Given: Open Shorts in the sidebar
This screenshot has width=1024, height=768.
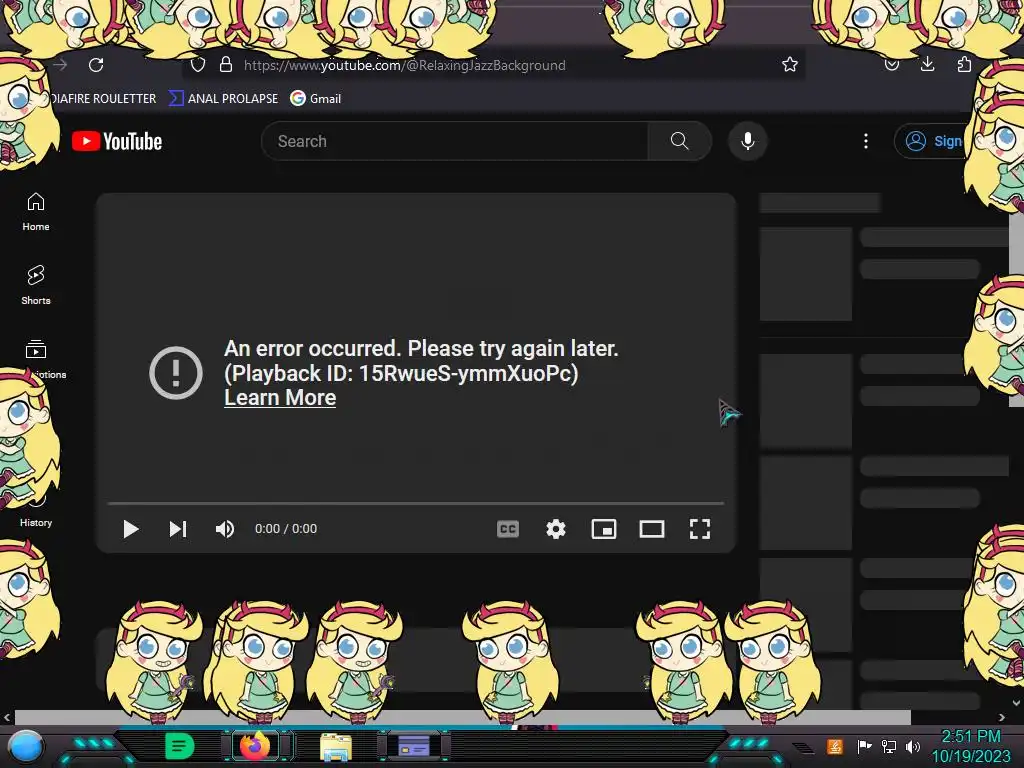Looking at the screenshot, I should 36,285.
